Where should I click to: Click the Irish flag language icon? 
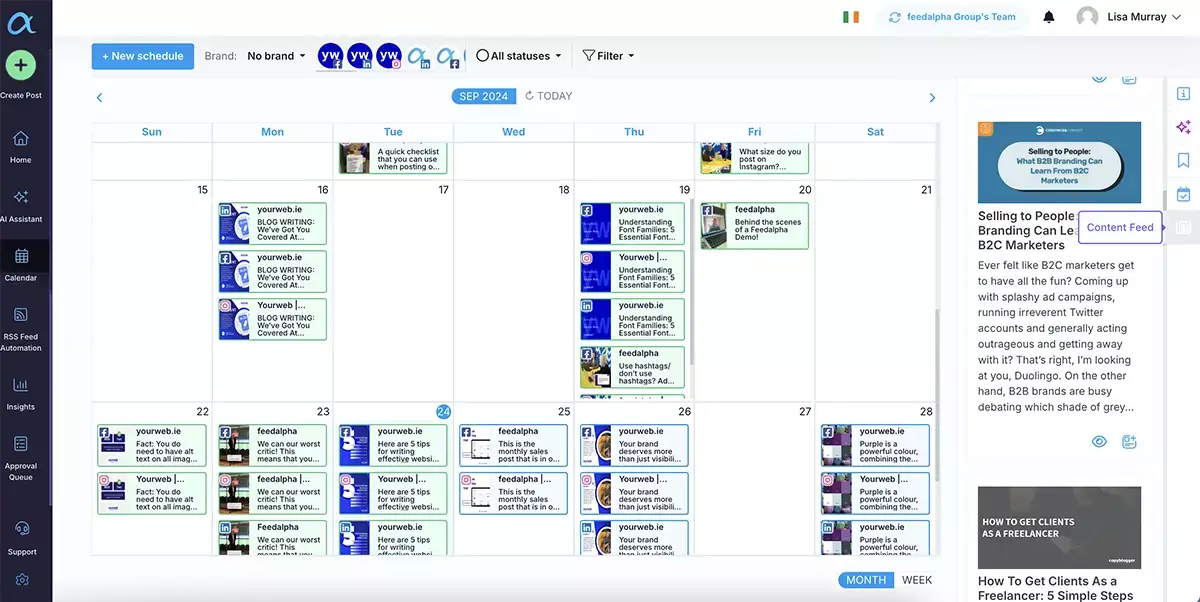click(x=851, y=17)
